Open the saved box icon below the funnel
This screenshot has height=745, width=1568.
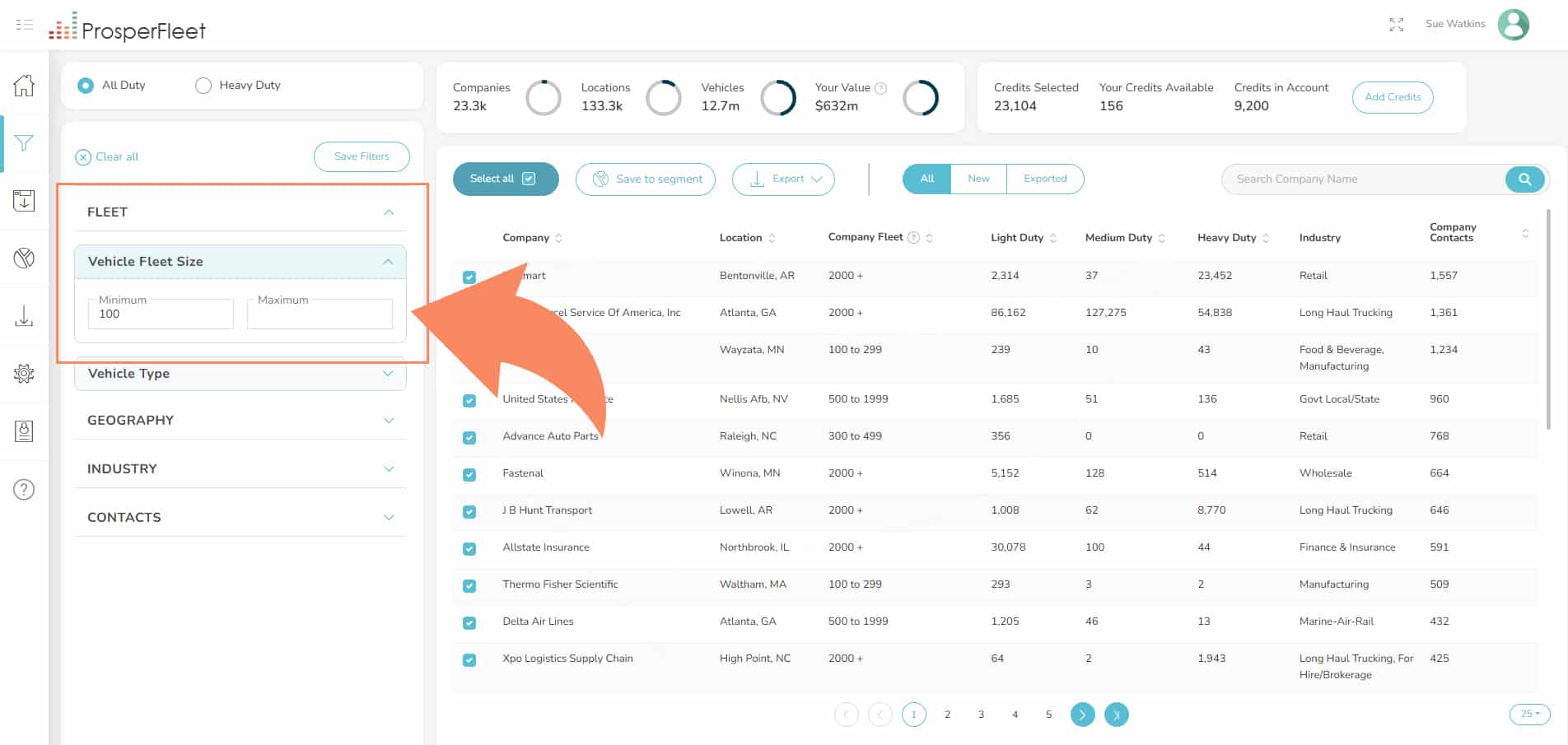[24, 200]
